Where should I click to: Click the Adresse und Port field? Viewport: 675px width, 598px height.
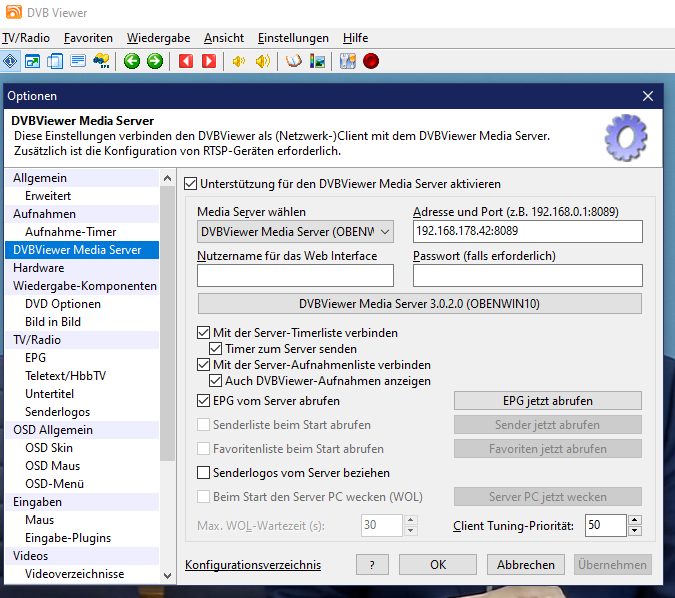click(528, 232)
